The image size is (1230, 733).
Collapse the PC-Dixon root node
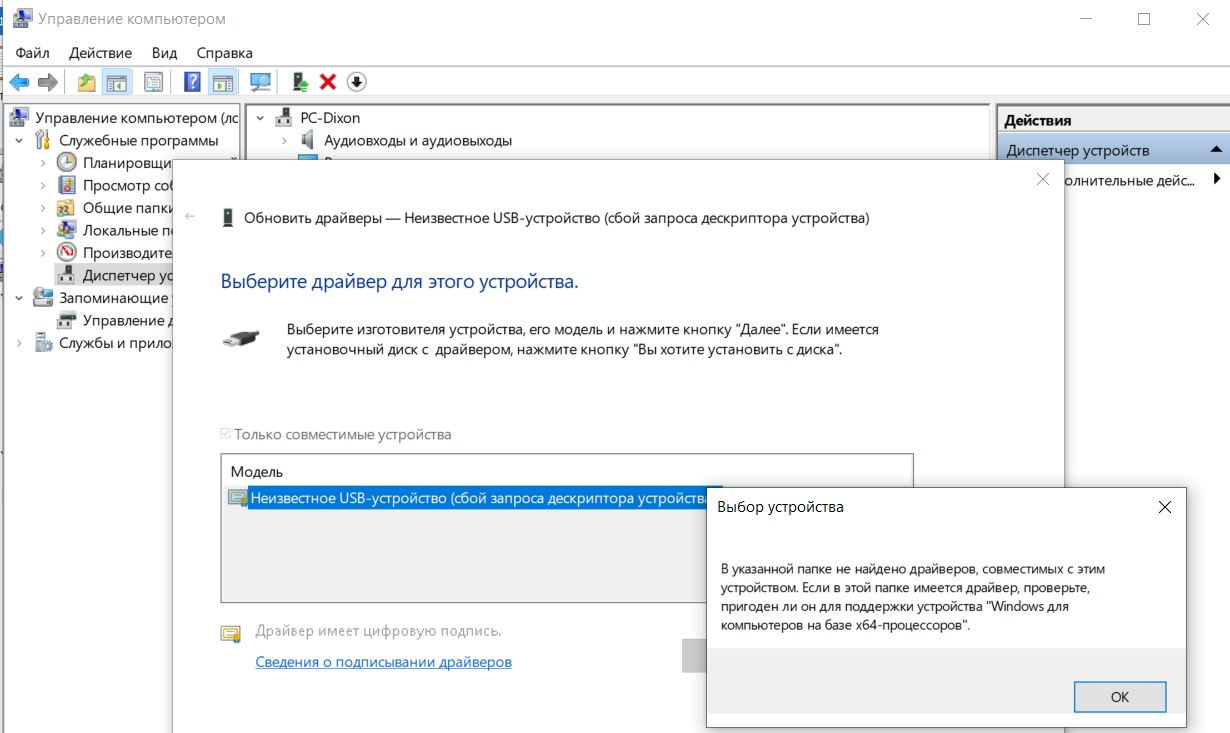(x=261, y=118)
